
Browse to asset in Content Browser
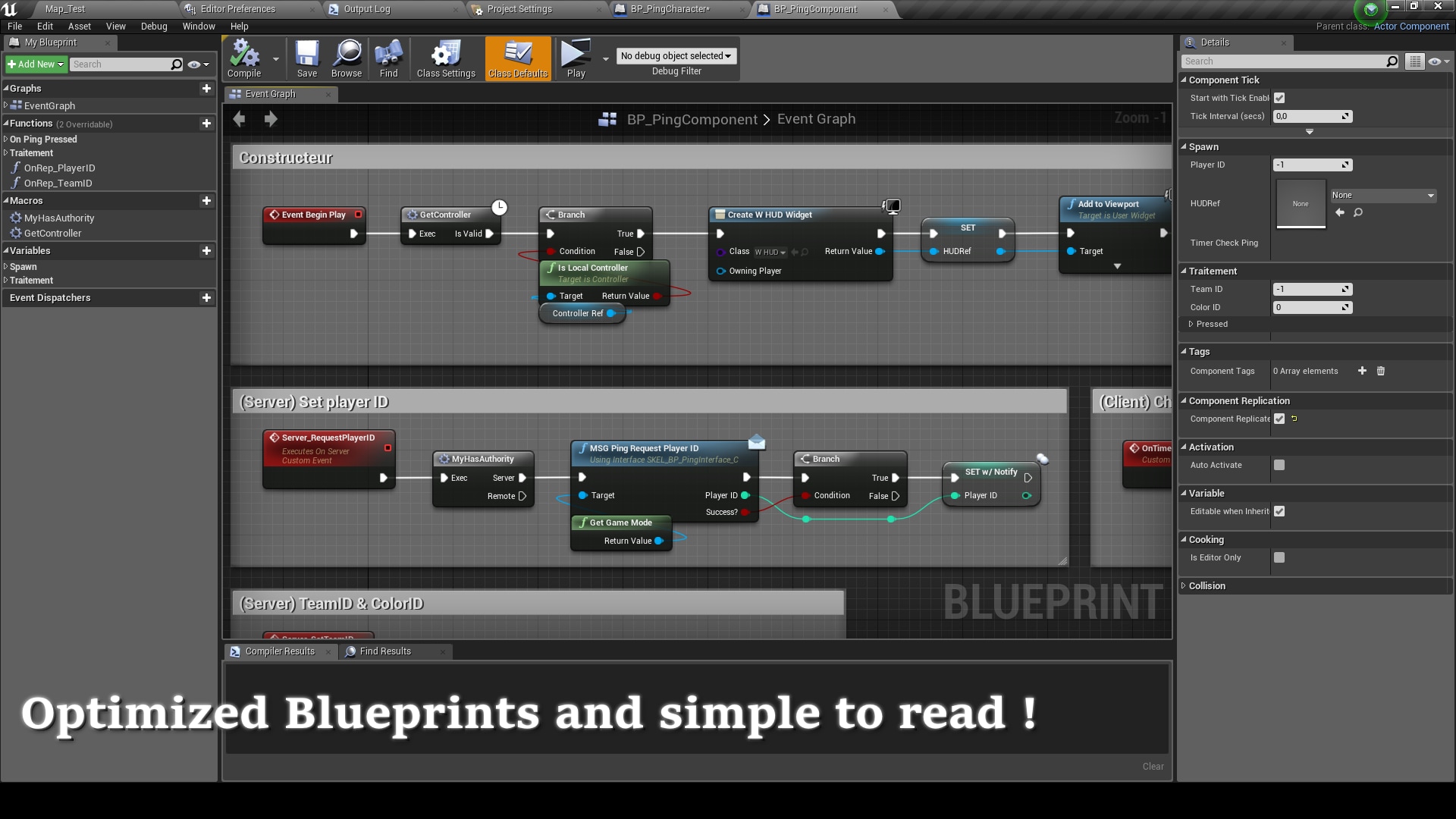[347, 58]
